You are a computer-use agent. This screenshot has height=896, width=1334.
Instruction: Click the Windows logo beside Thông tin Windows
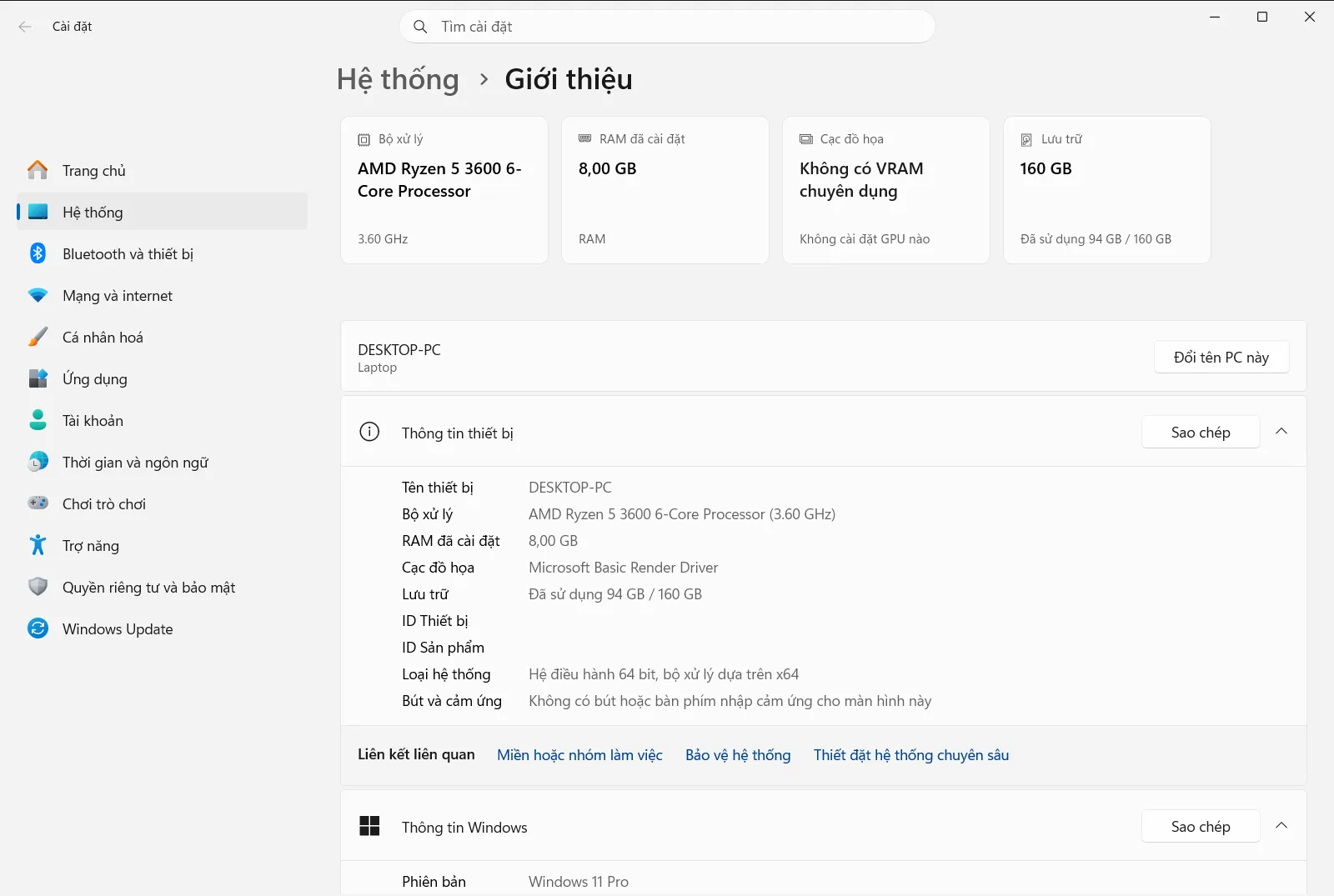coord(369,826)
